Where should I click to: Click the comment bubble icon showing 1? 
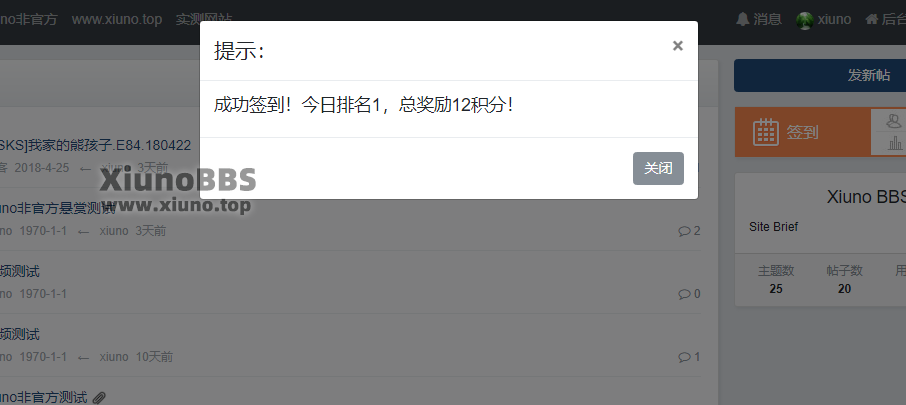click(684, 357)
